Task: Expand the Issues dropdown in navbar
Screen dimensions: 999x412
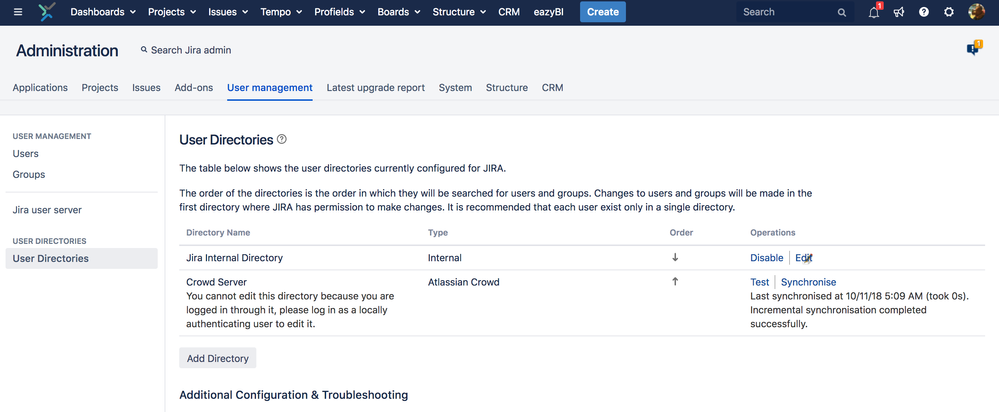Action: tap(228, 11)
